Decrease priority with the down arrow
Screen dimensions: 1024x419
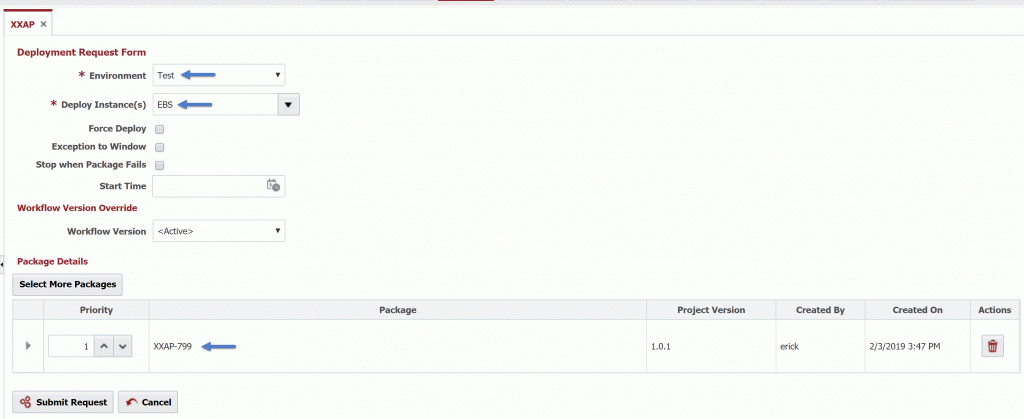point(123,346)
